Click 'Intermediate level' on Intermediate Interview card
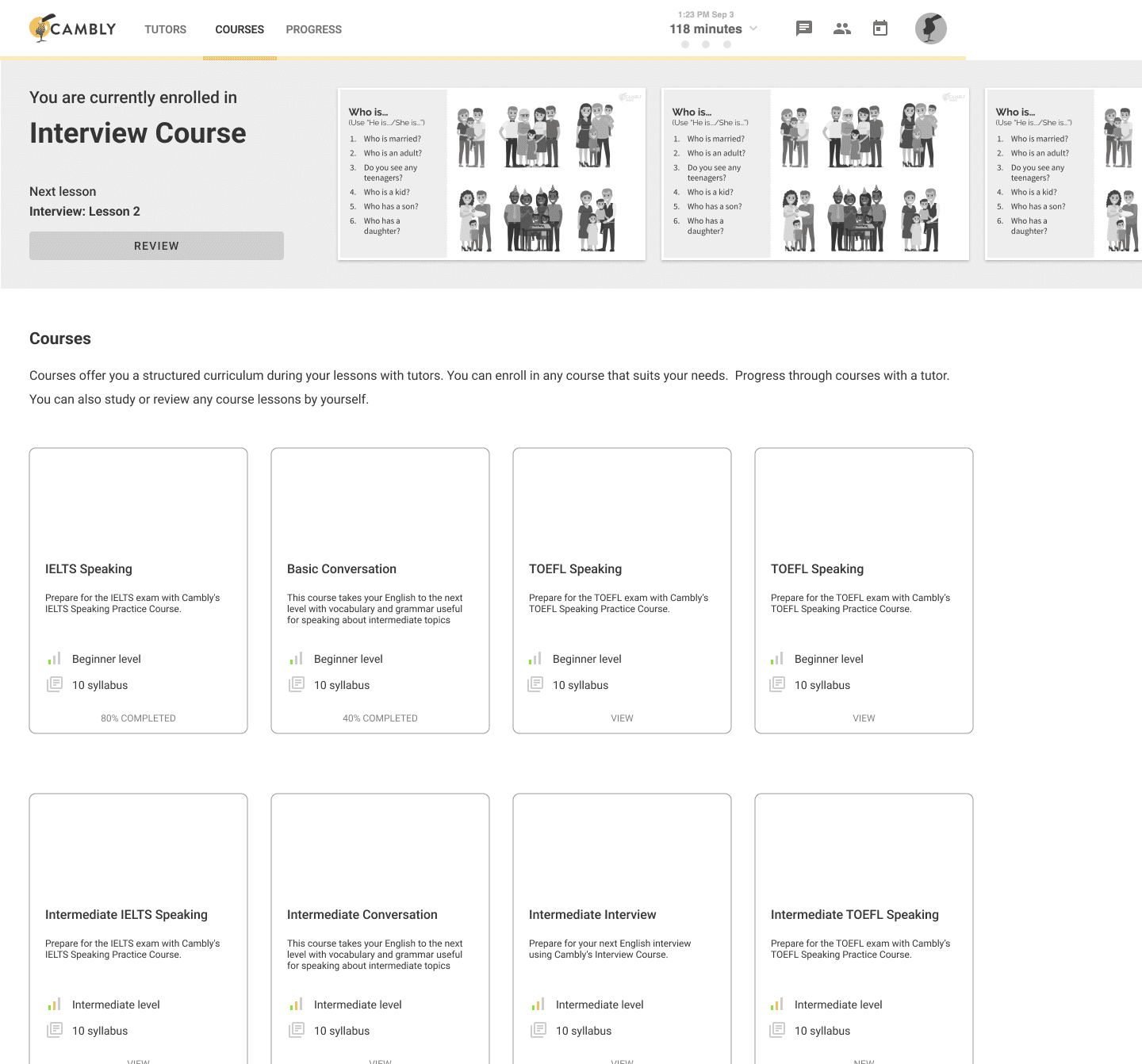This screenshot has height=1064, width=1142. pyautogui.click(x=600, y=1005)
